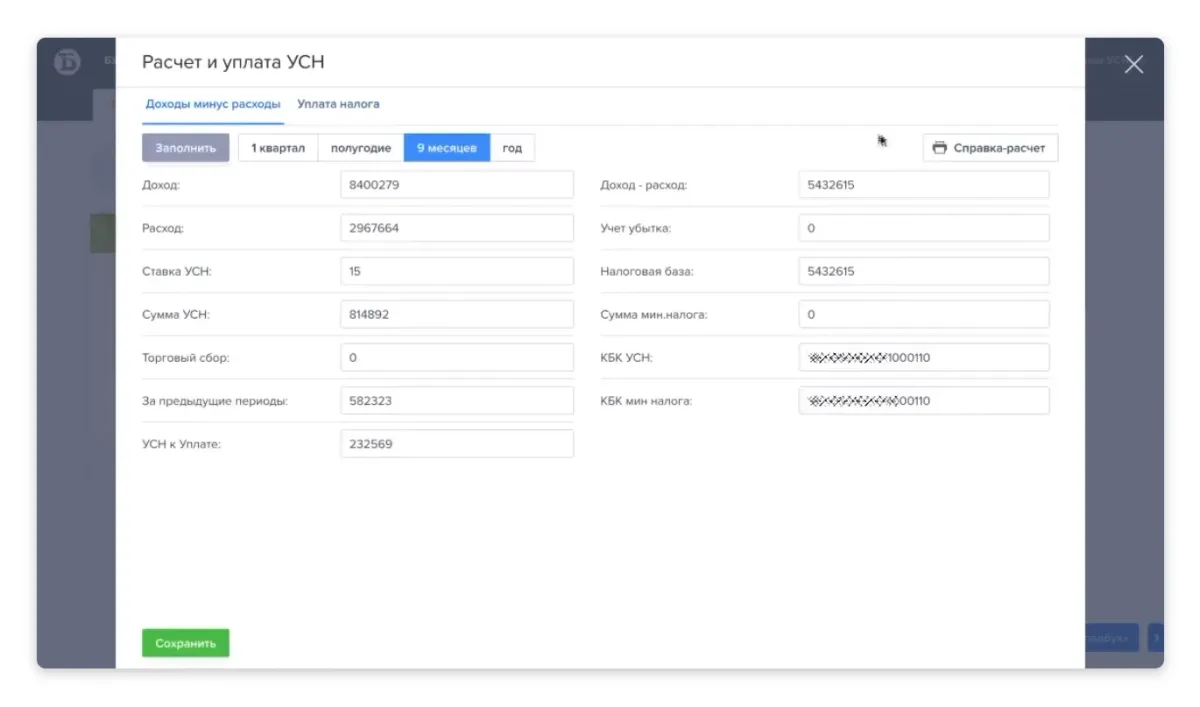Open the Доходы минус расходы tab
This screenshot has height=707, width=1200.
click(213, 104)
